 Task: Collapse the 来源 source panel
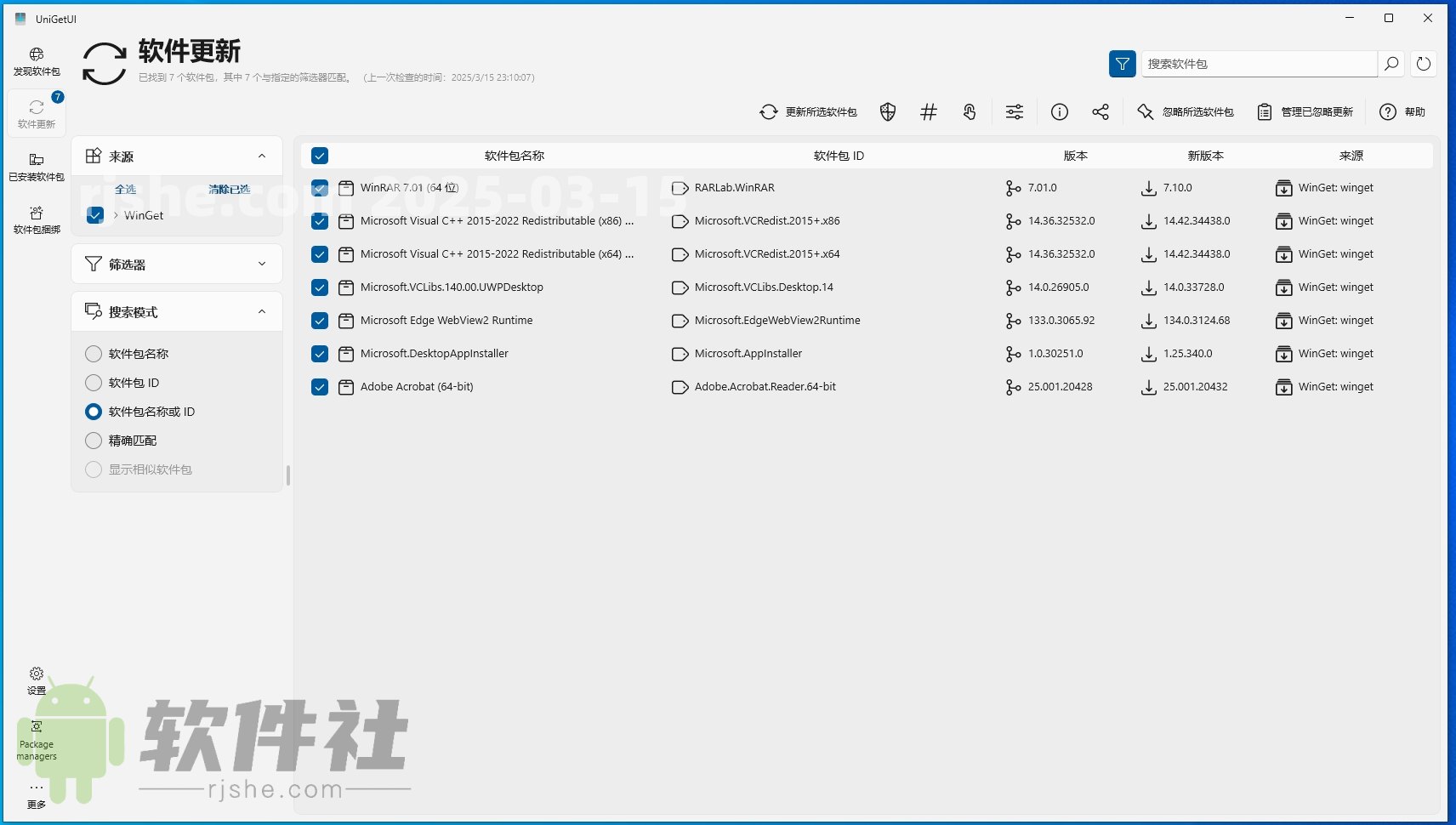(x=262, y=156)
